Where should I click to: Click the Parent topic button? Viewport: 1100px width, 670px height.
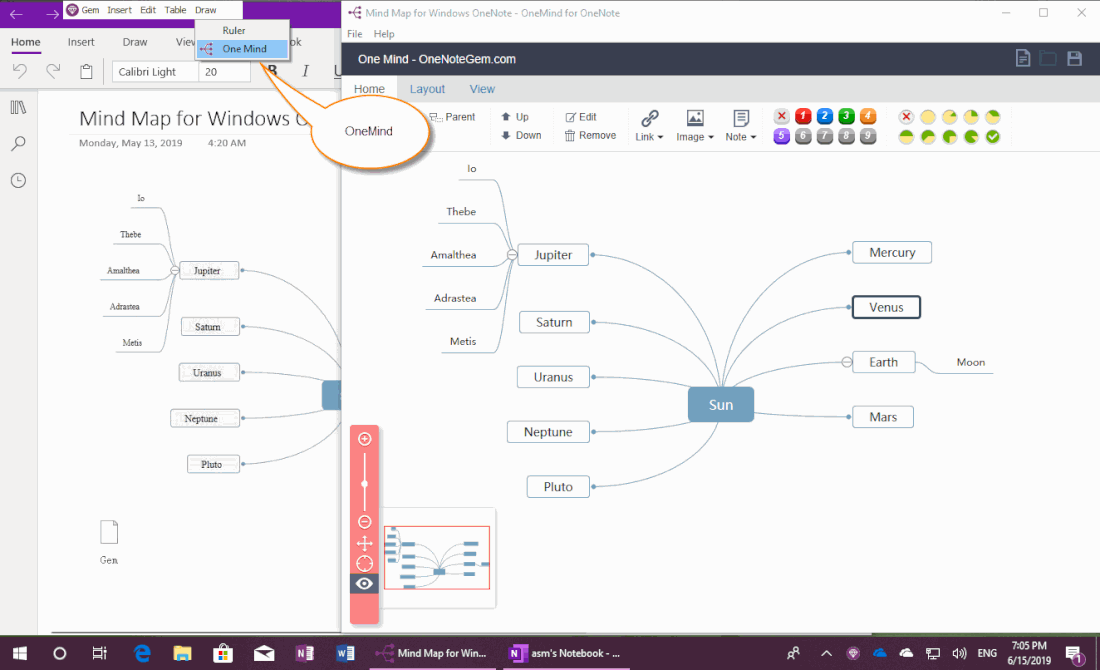pyautogui.click(x=452, y=116)
